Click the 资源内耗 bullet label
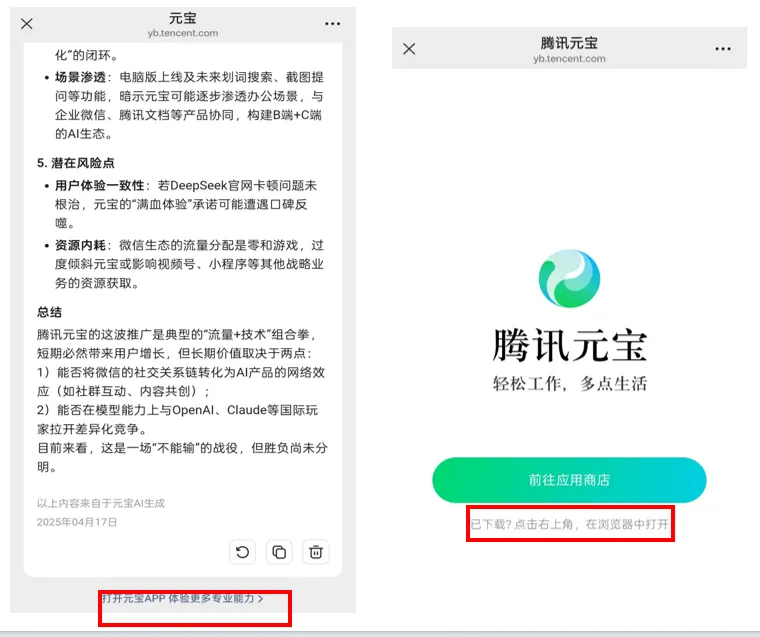This screenshot has width=760, height=637. click(80, 245)
